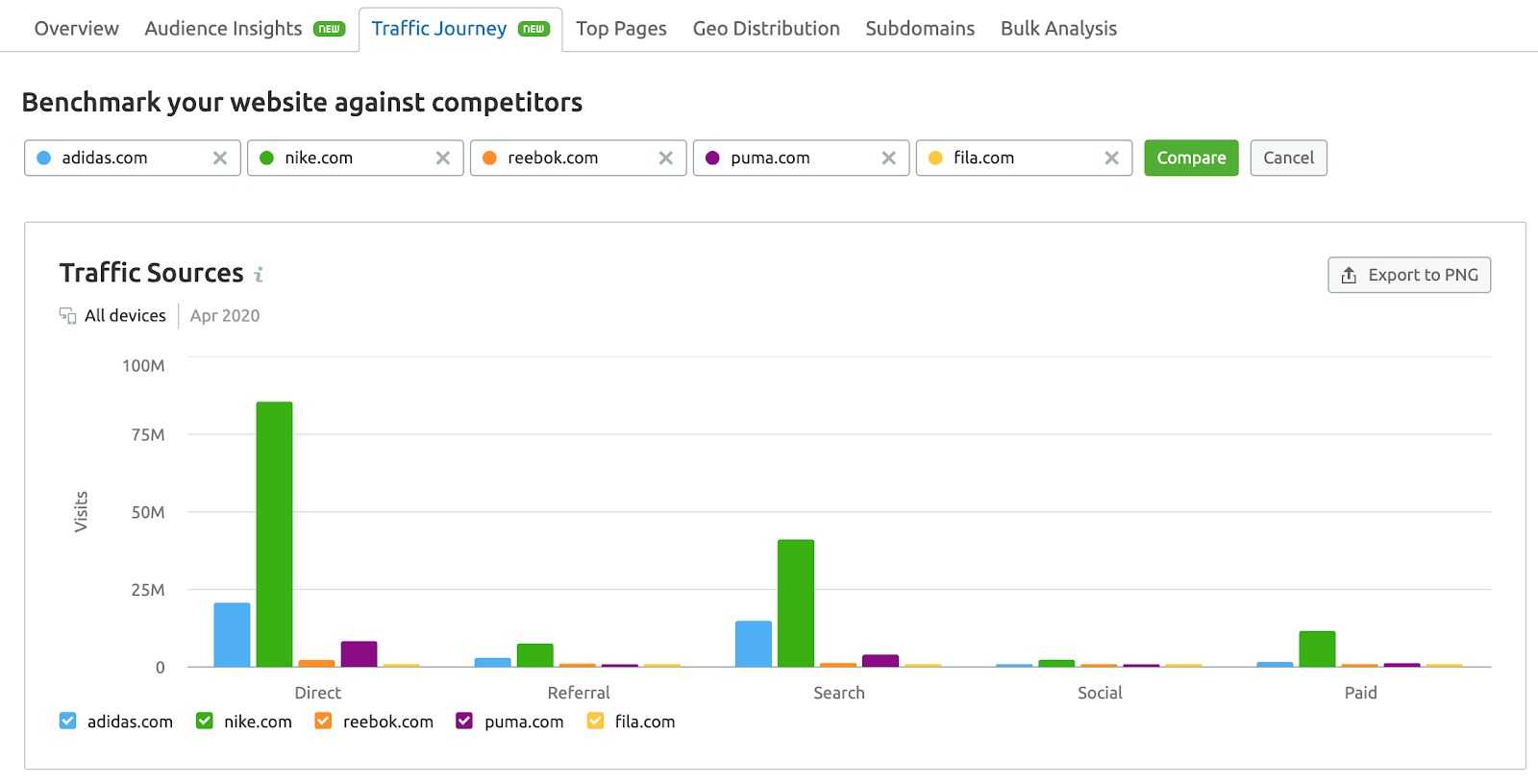
Task: Switch to the Subdomains tab
Action: [x=920, y=29]
